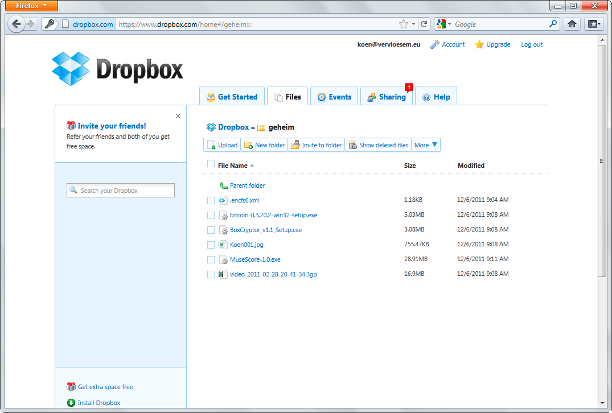The height and width of the screenshot is (413, 612).
Task: Check the box for Koen001.jpg
Action: pos(211,245)
